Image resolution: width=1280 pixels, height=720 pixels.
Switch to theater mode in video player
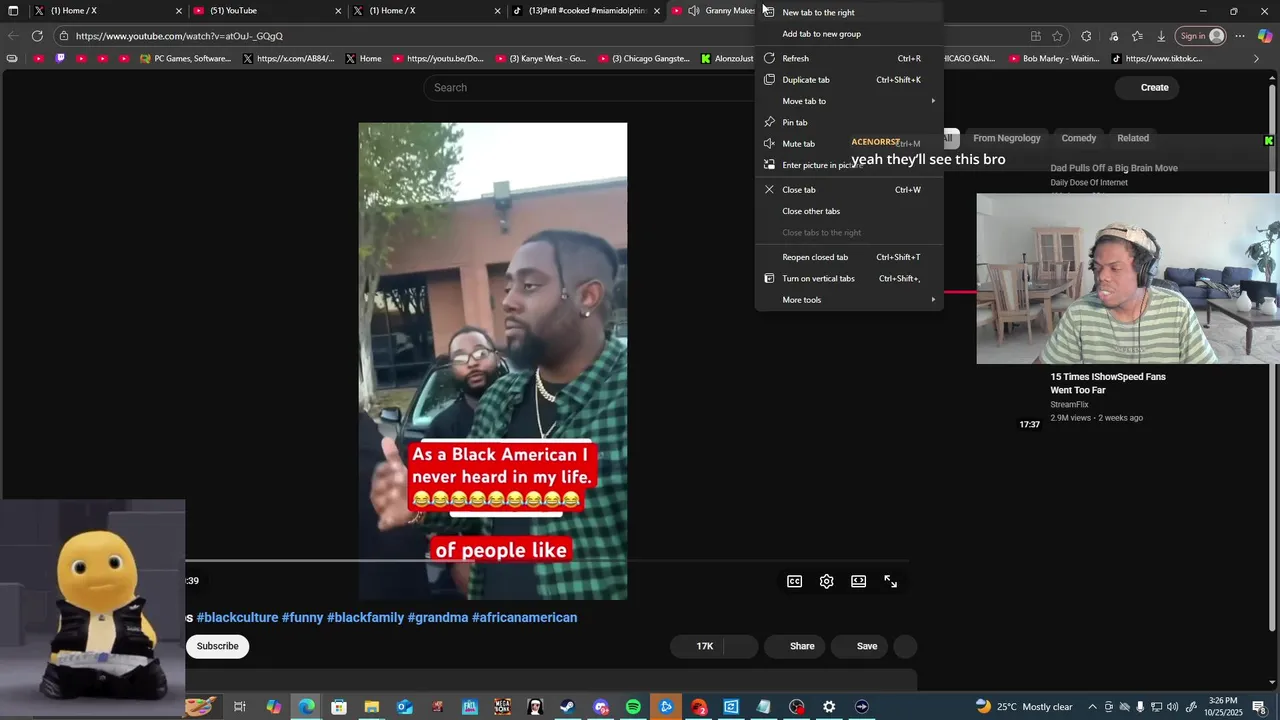click(x=859, y=581)
